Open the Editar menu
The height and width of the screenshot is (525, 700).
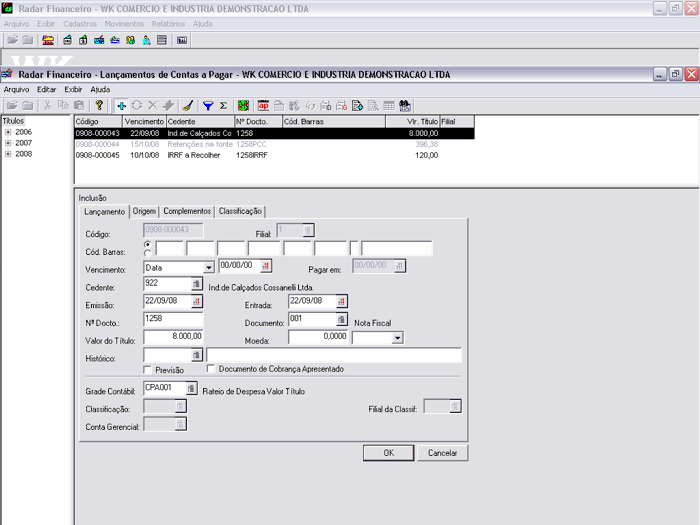[x=46, y=89]
